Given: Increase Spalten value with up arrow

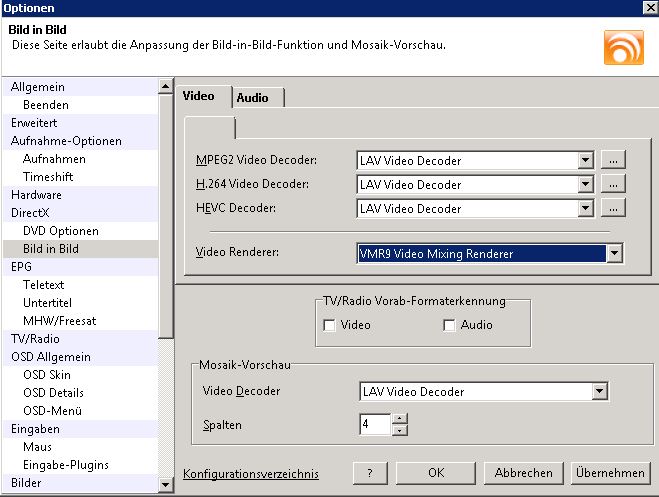Looking at the screenshot, I should [400, 419].
